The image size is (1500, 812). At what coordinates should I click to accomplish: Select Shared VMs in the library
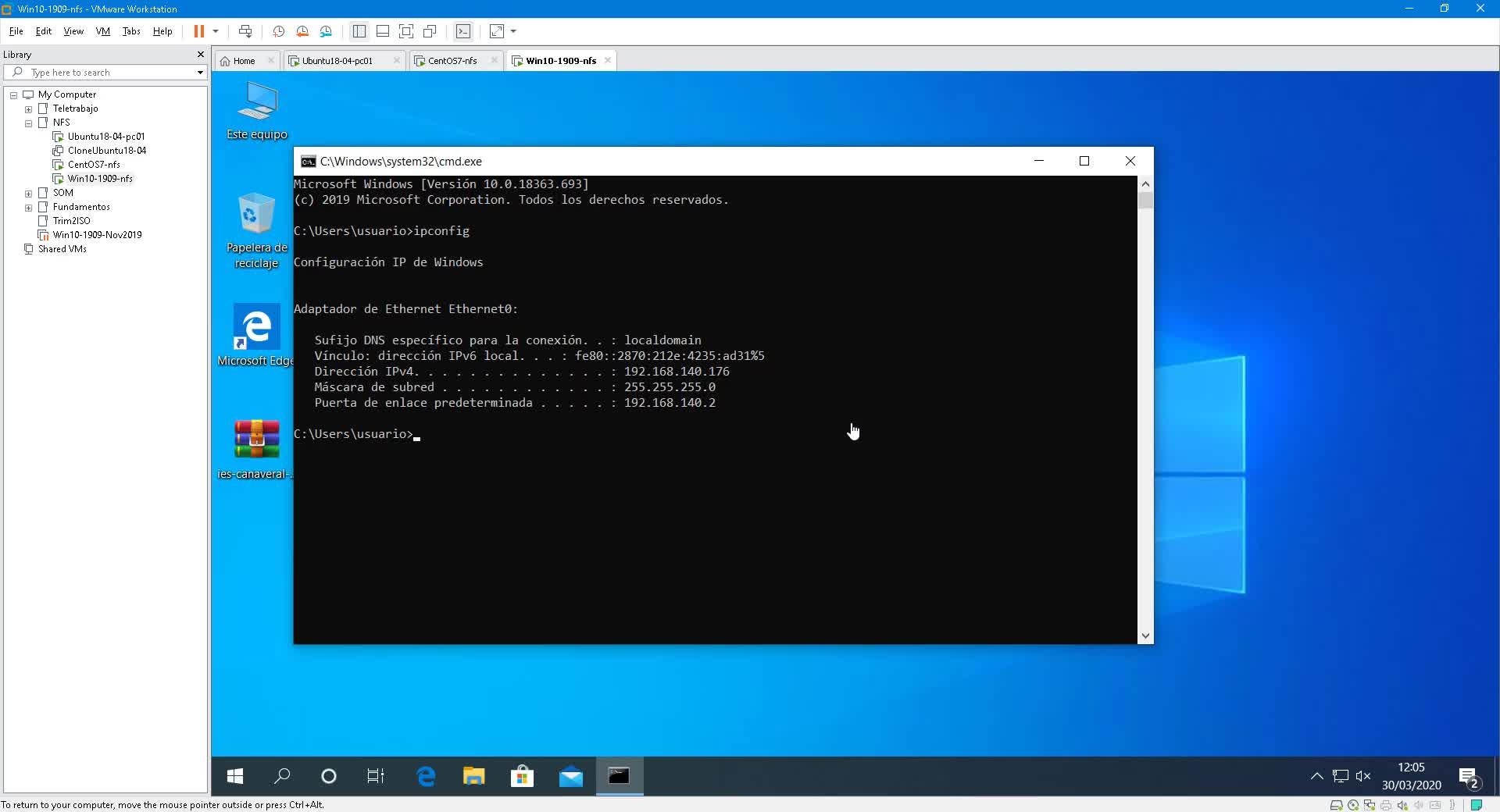click(x=62, y=249)
